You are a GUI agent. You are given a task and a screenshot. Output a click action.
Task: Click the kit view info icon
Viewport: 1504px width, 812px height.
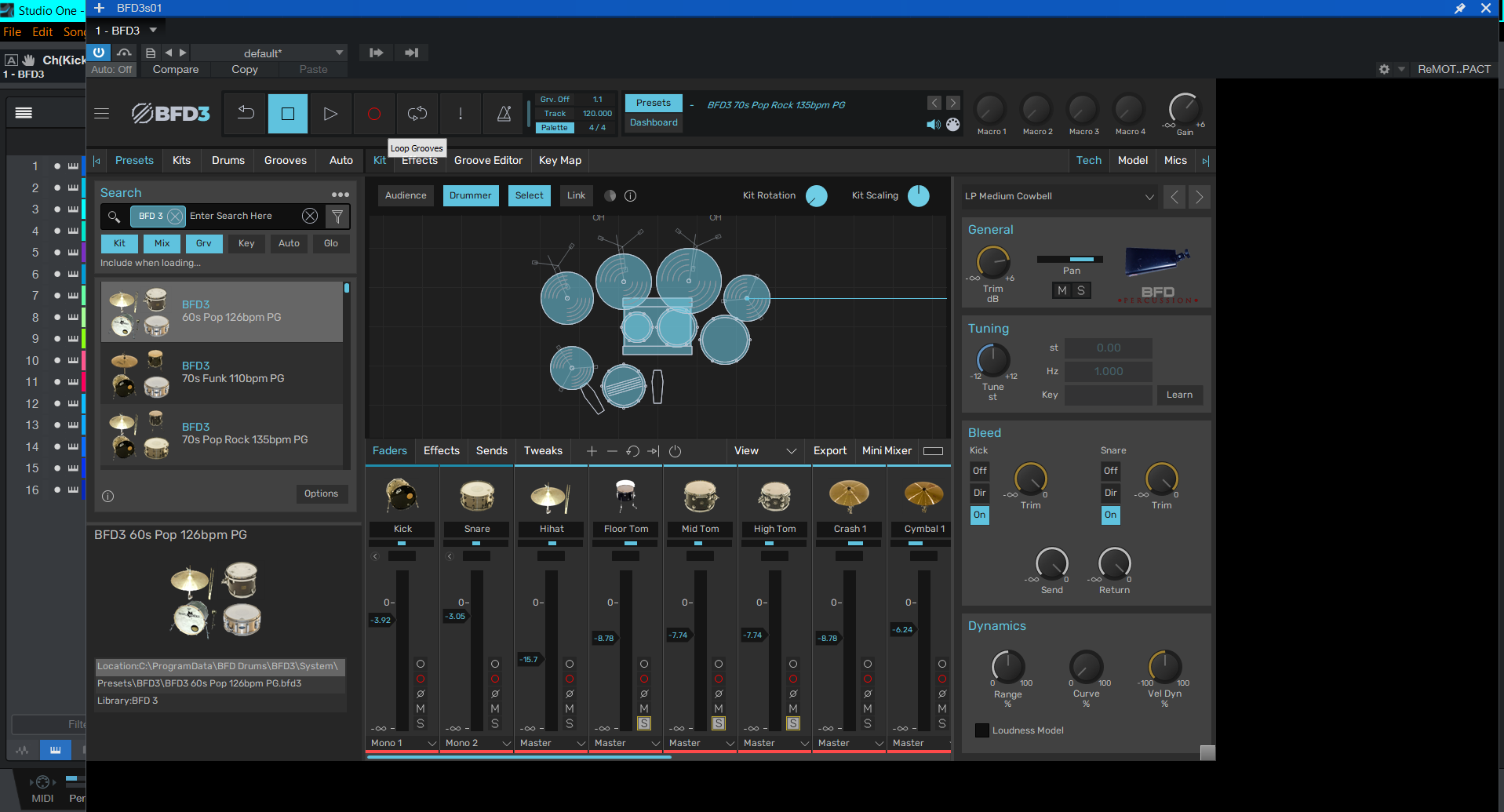point(630,196)
